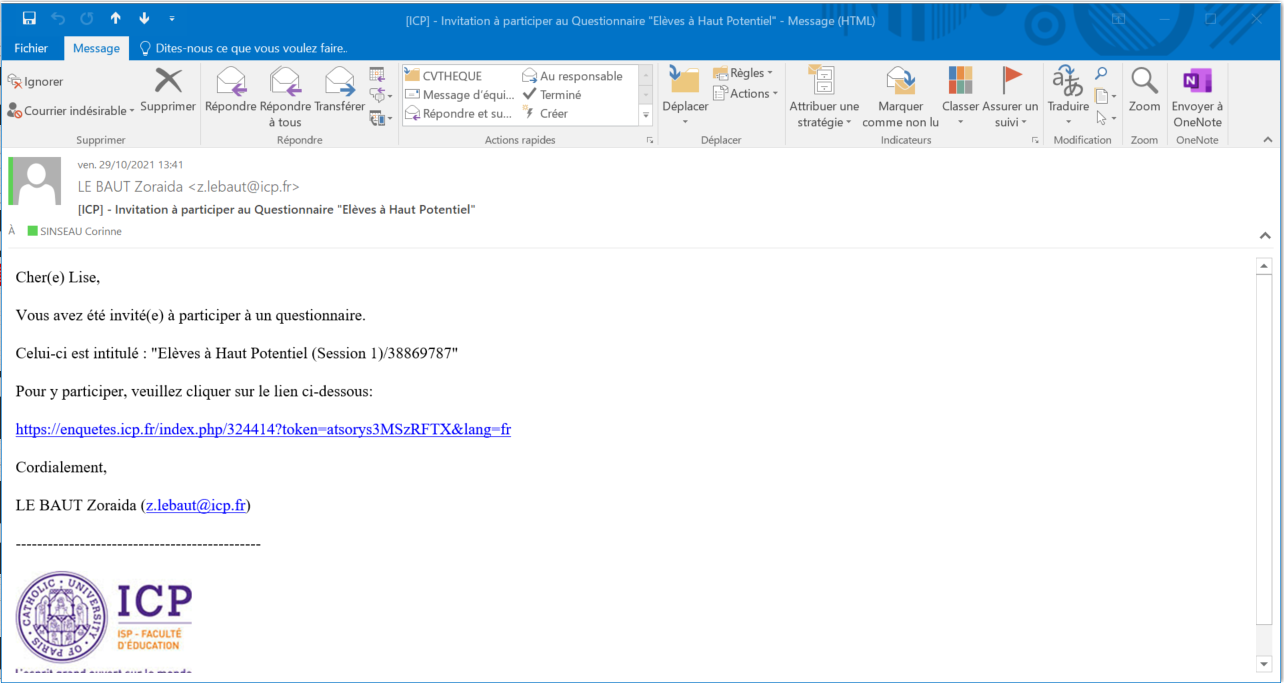This screenshot has height=683, width=1284.
Task: Click the z.lebaut@icp.fr email link
Action: coord(196,505)
